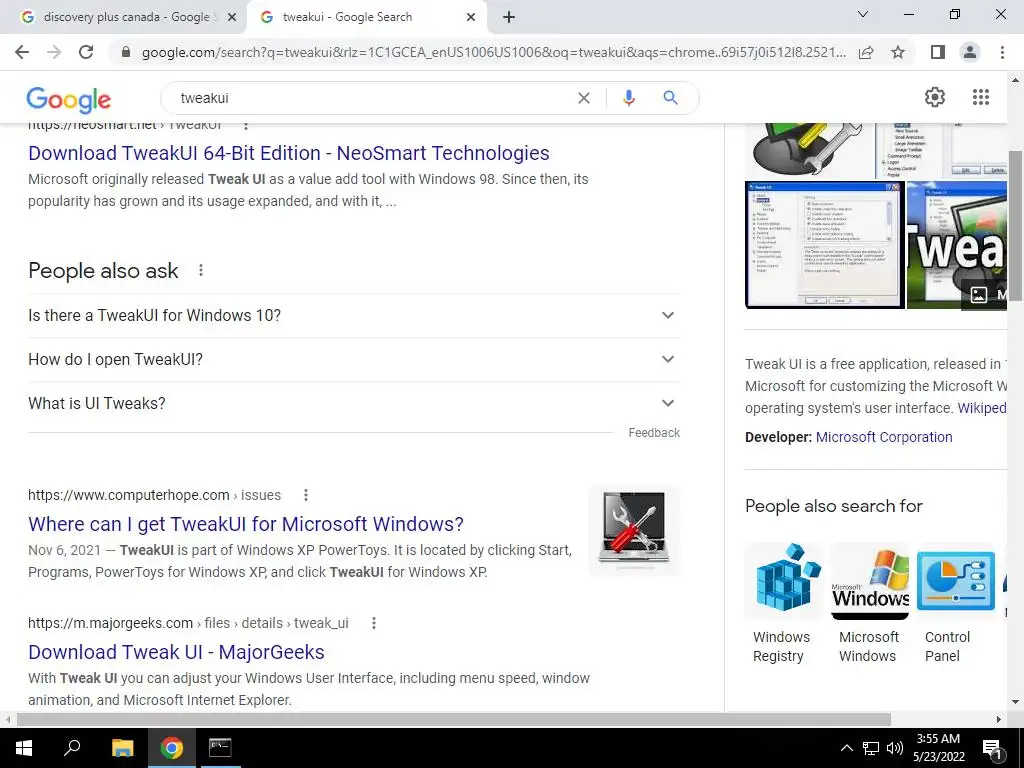Image resolution: width=1024 pixels, height=768 pixels.
Task: Open File Explorer from taskbar
Action: [x=122, y=748]
